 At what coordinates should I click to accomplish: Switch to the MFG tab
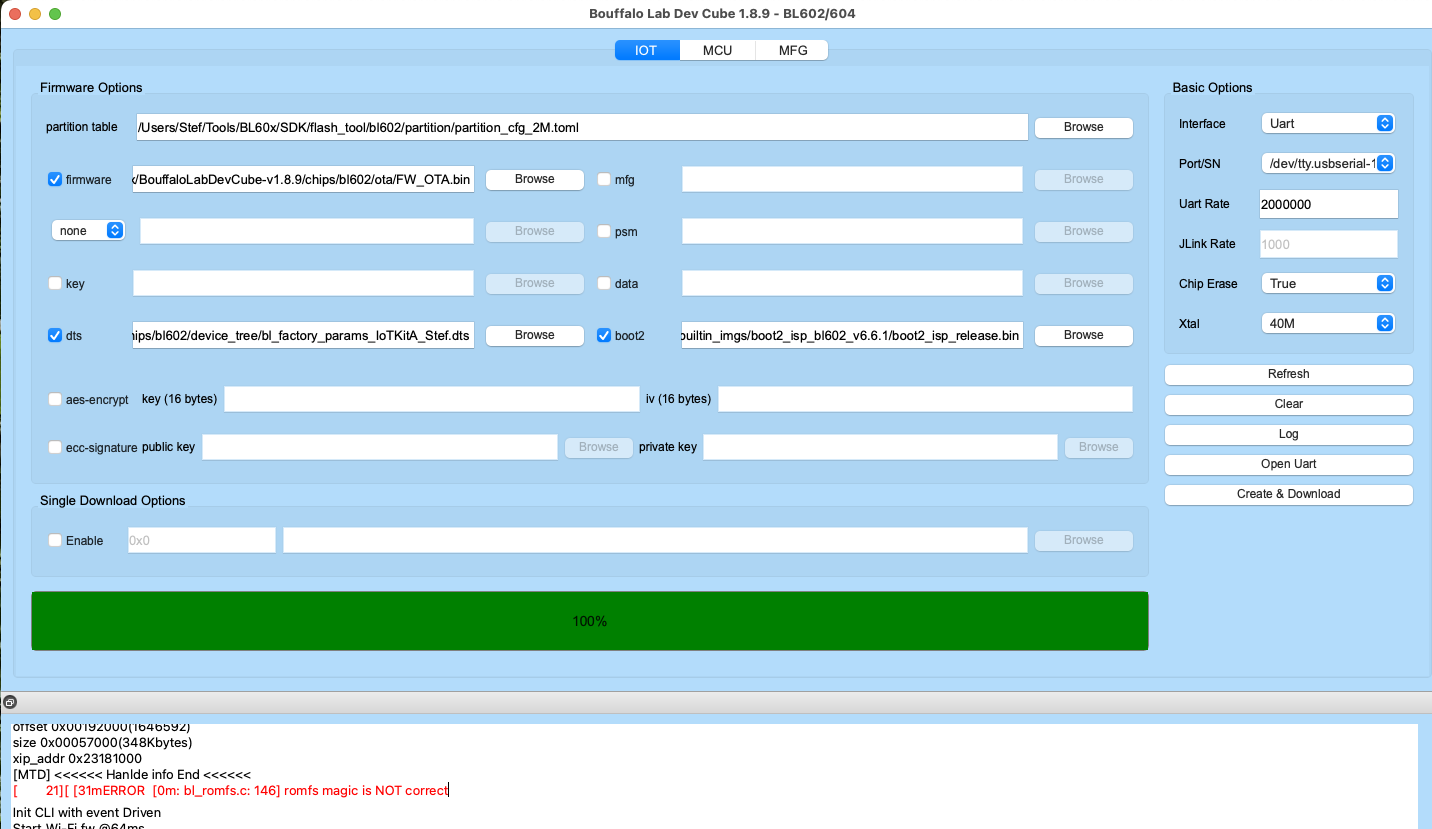click(x=792, y=50)
